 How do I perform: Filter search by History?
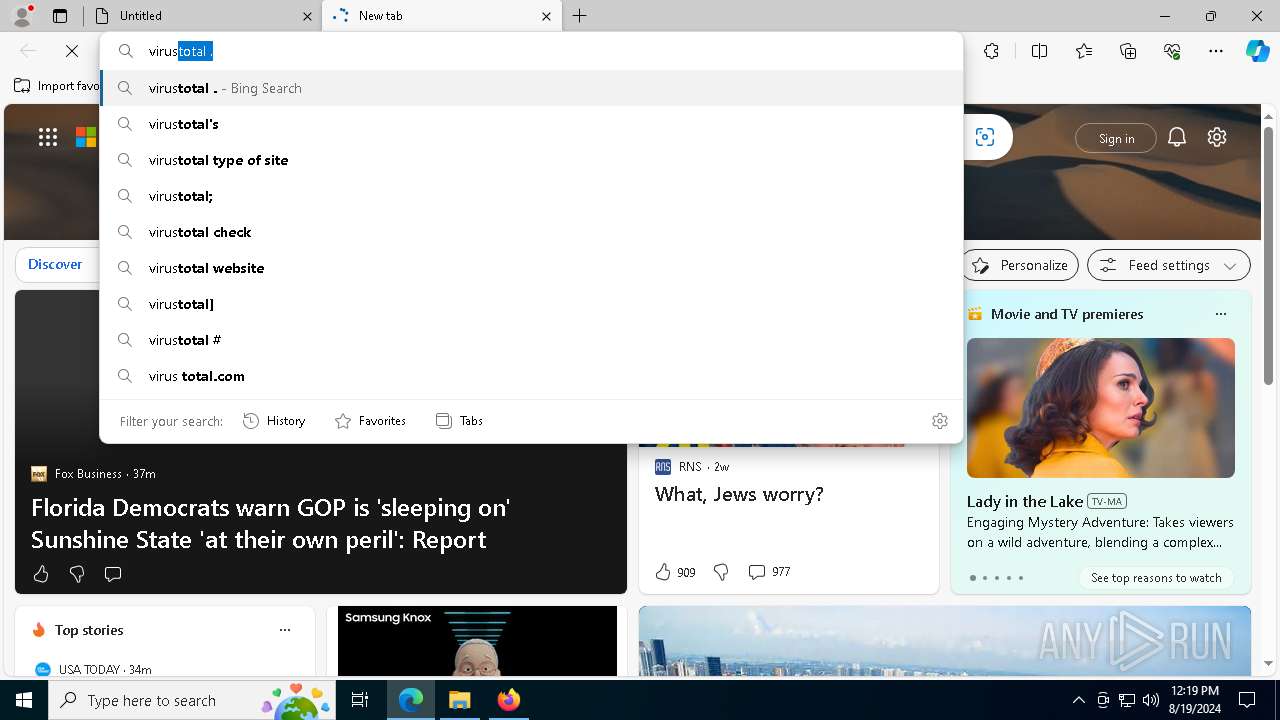tap(274, 421)
